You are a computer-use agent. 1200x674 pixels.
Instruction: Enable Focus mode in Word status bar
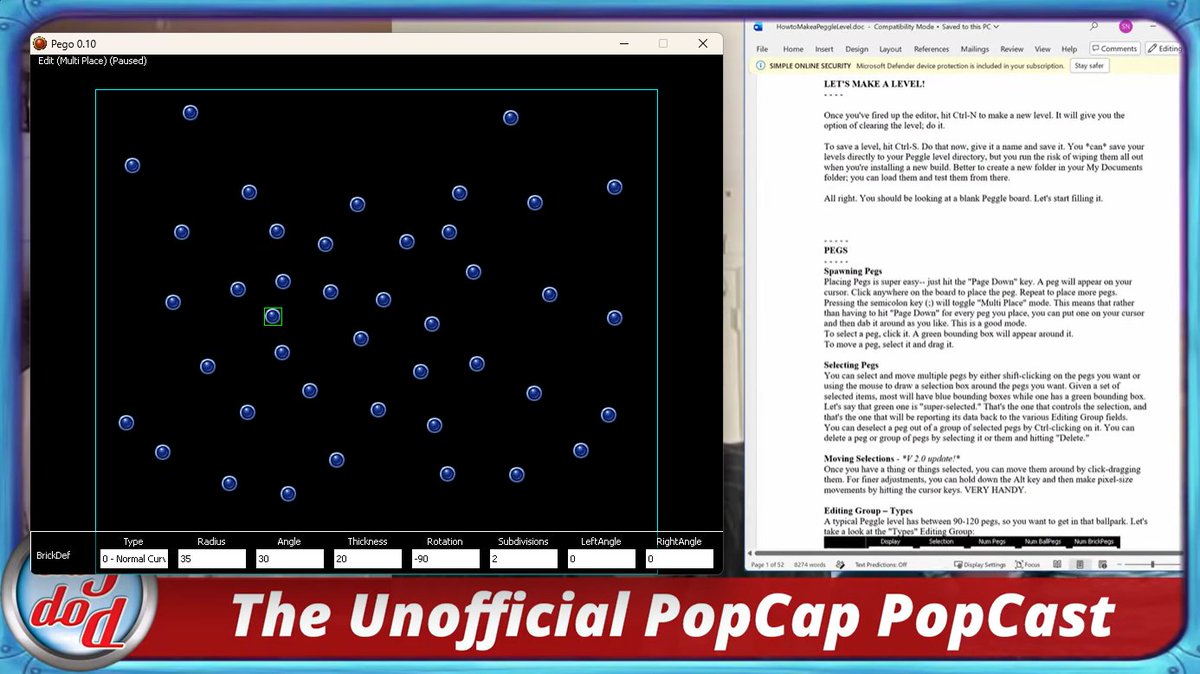1027,565
